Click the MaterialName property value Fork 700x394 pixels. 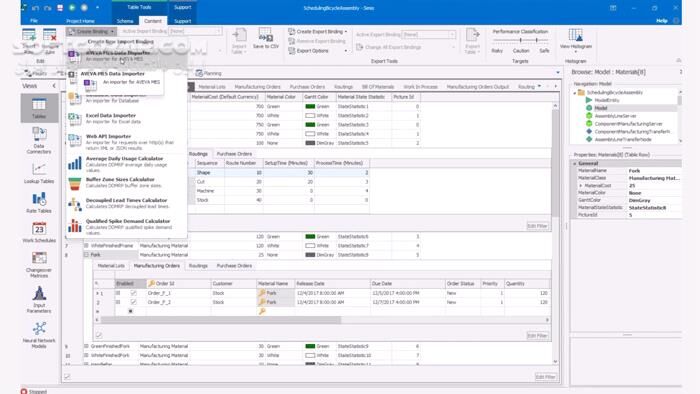[x=634, y=171]
